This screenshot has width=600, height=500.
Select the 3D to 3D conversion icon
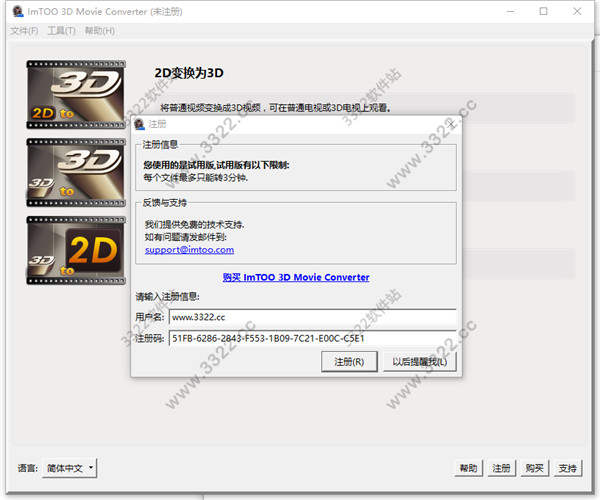tap(76, 173)
